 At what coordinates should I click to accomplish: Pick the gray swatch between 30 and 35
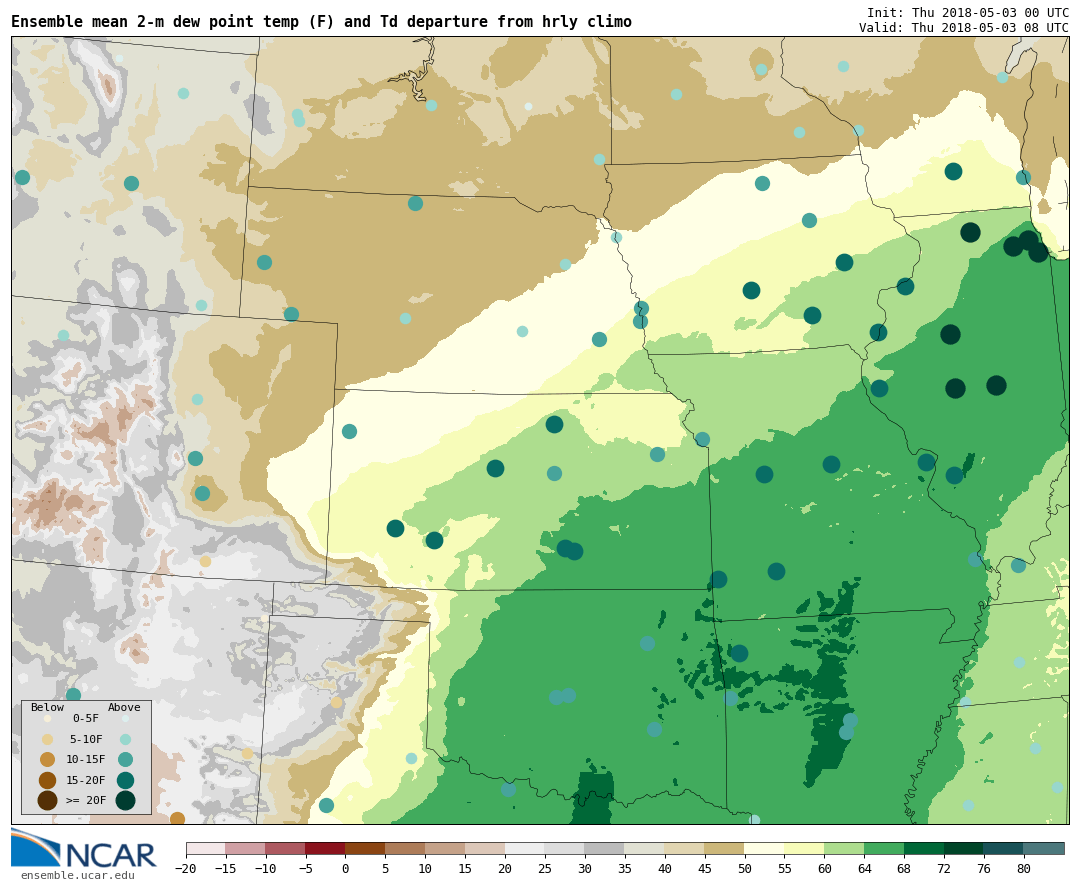pyautogui.click(x=605, y=848)
